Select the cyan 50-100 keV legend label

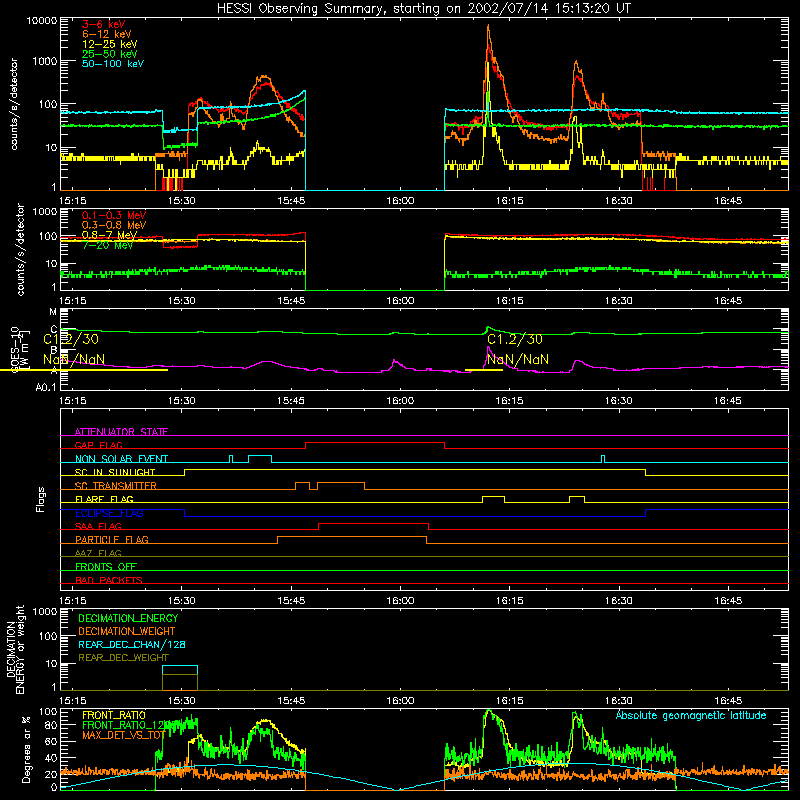[113, 63]
